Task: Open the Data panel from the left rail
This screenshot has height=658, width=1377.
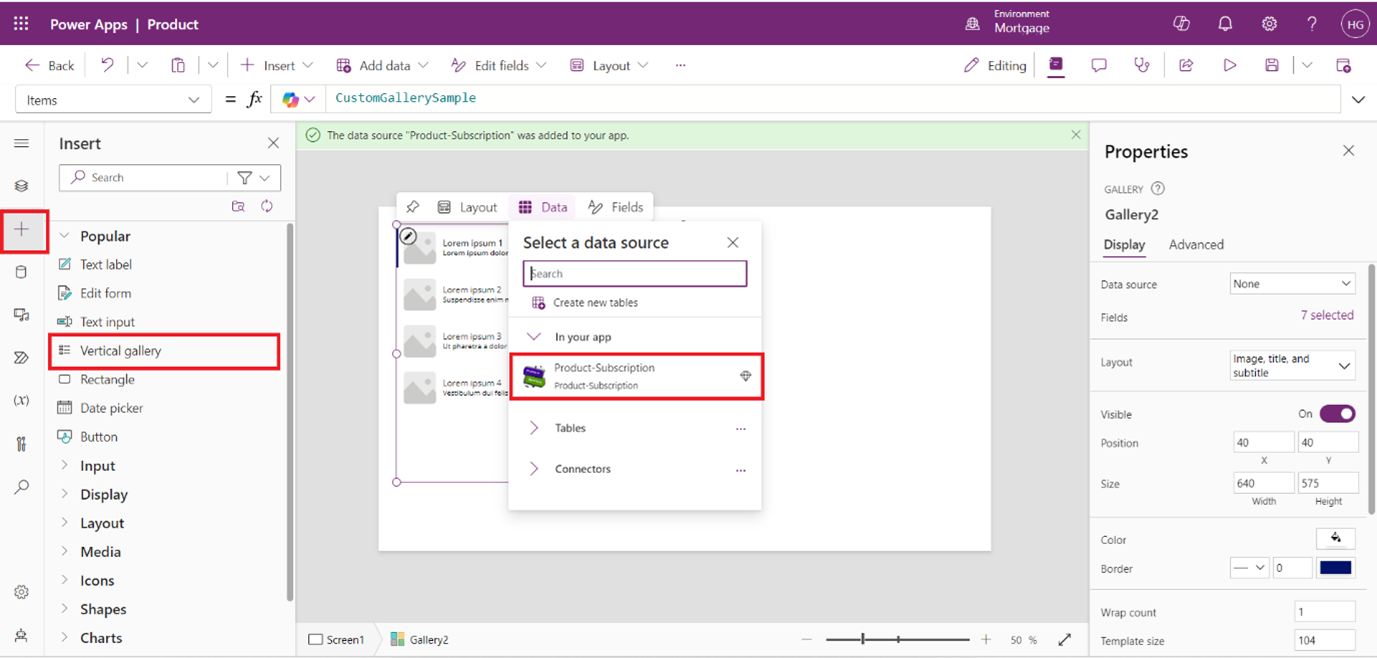Action: coord(21,271)
